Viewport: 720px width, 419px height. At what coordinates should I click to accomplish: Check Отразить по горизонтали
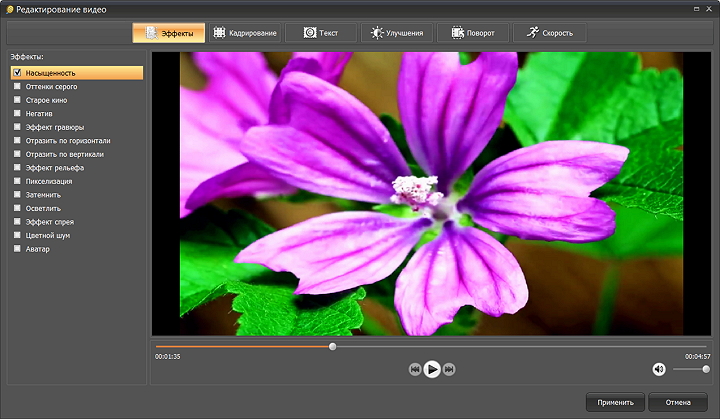(x=17, y=140)
